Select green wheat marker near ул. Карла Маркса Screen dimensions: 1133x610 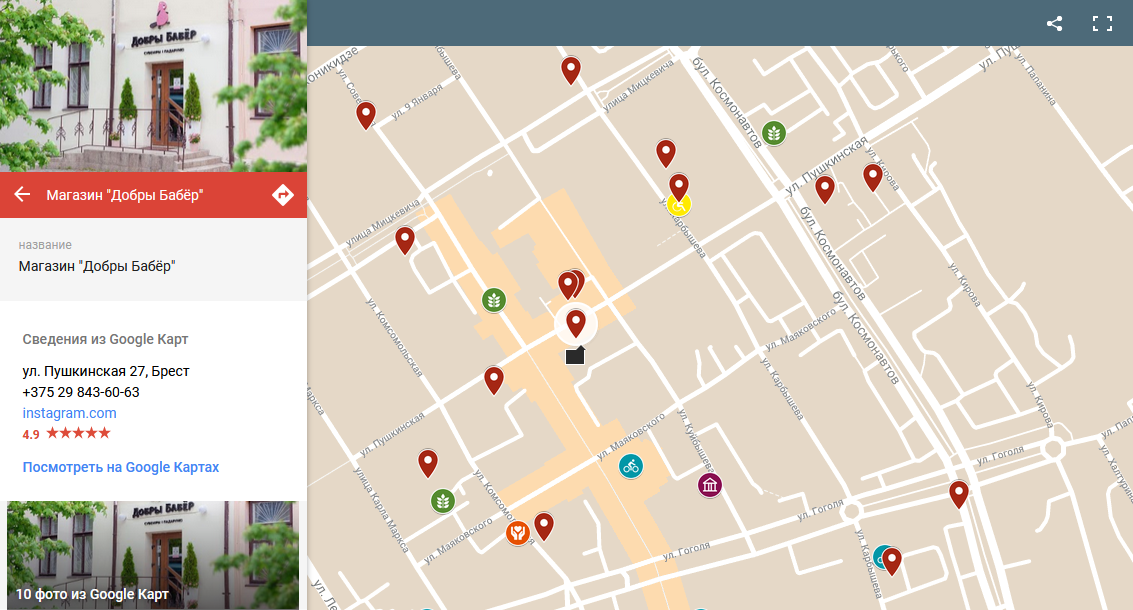tap(443, 500)
